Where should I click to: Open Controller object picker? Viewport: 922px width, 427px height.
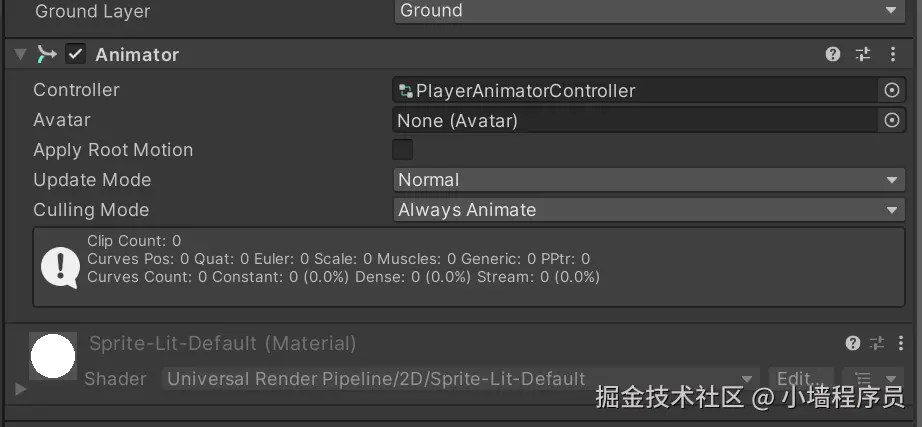892,90
